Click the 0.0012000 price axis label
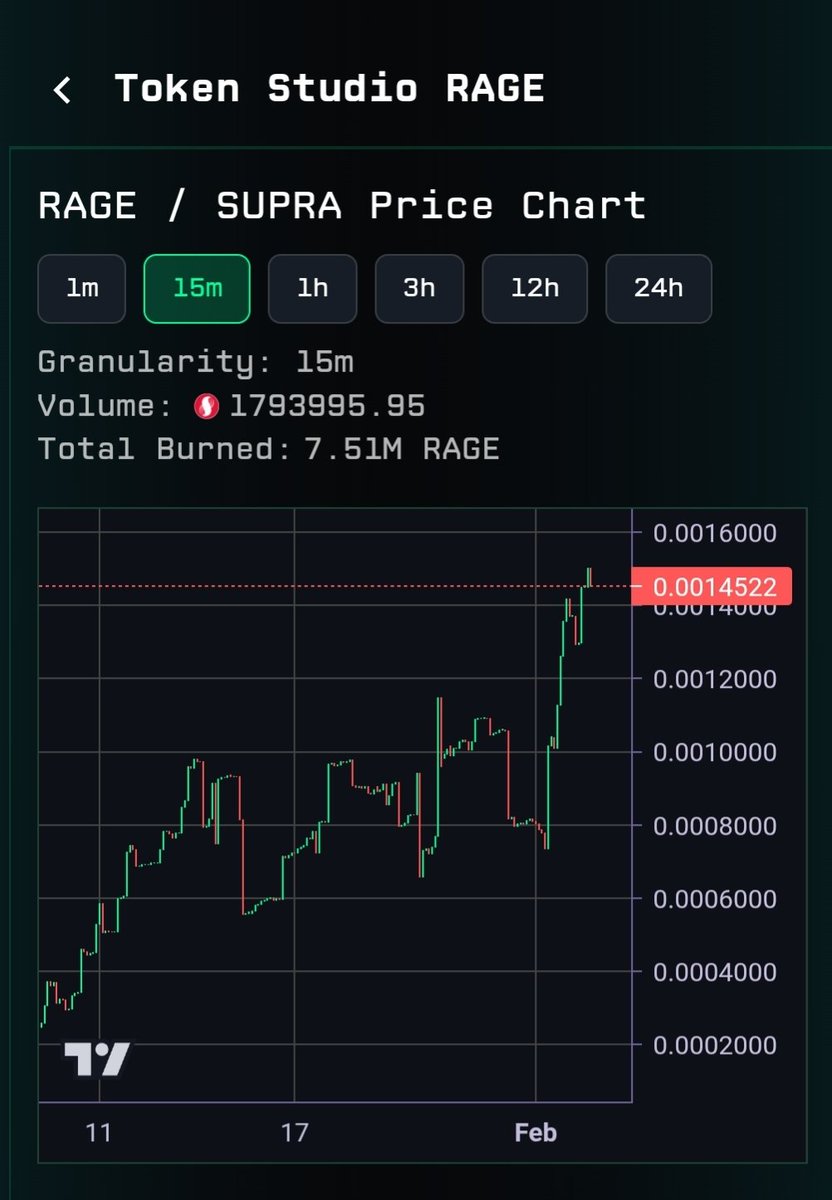Screen dimensions: 832x1200 [715, 679]
